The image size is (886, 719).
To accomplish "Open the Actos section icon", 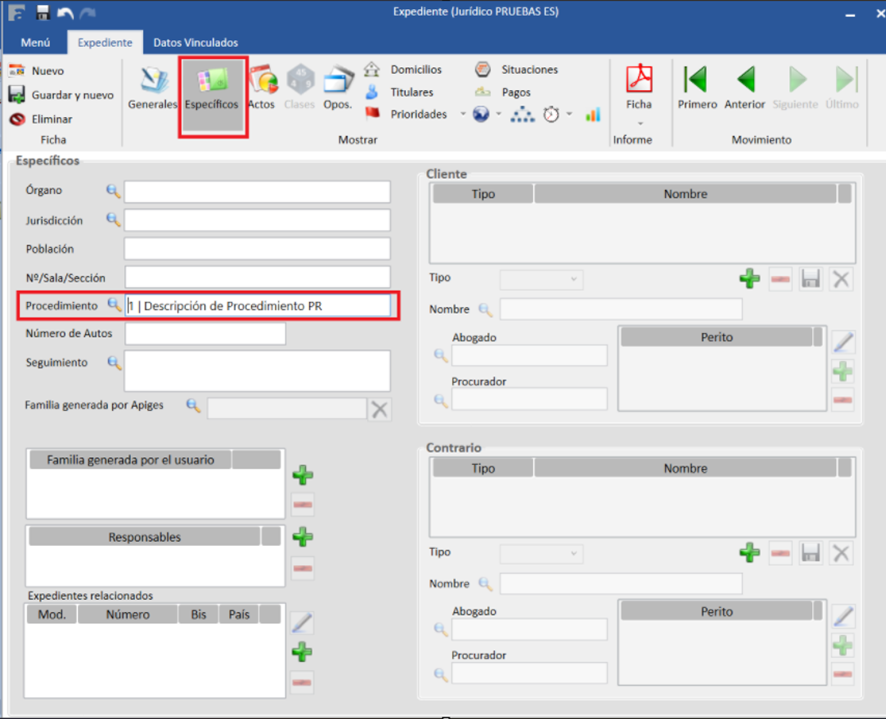I will [x=262, y=87].
